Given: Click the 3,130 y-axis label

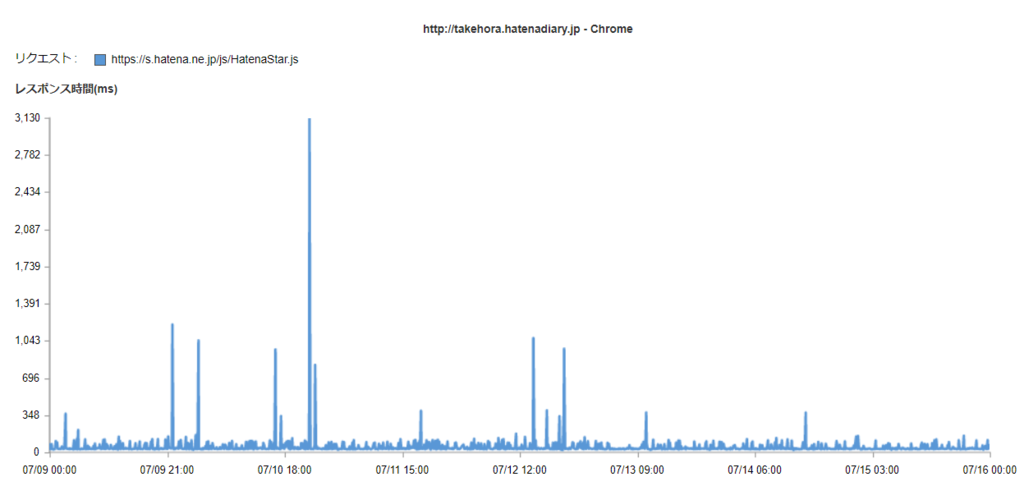Looking at the screenshot, I should point(28,118).
